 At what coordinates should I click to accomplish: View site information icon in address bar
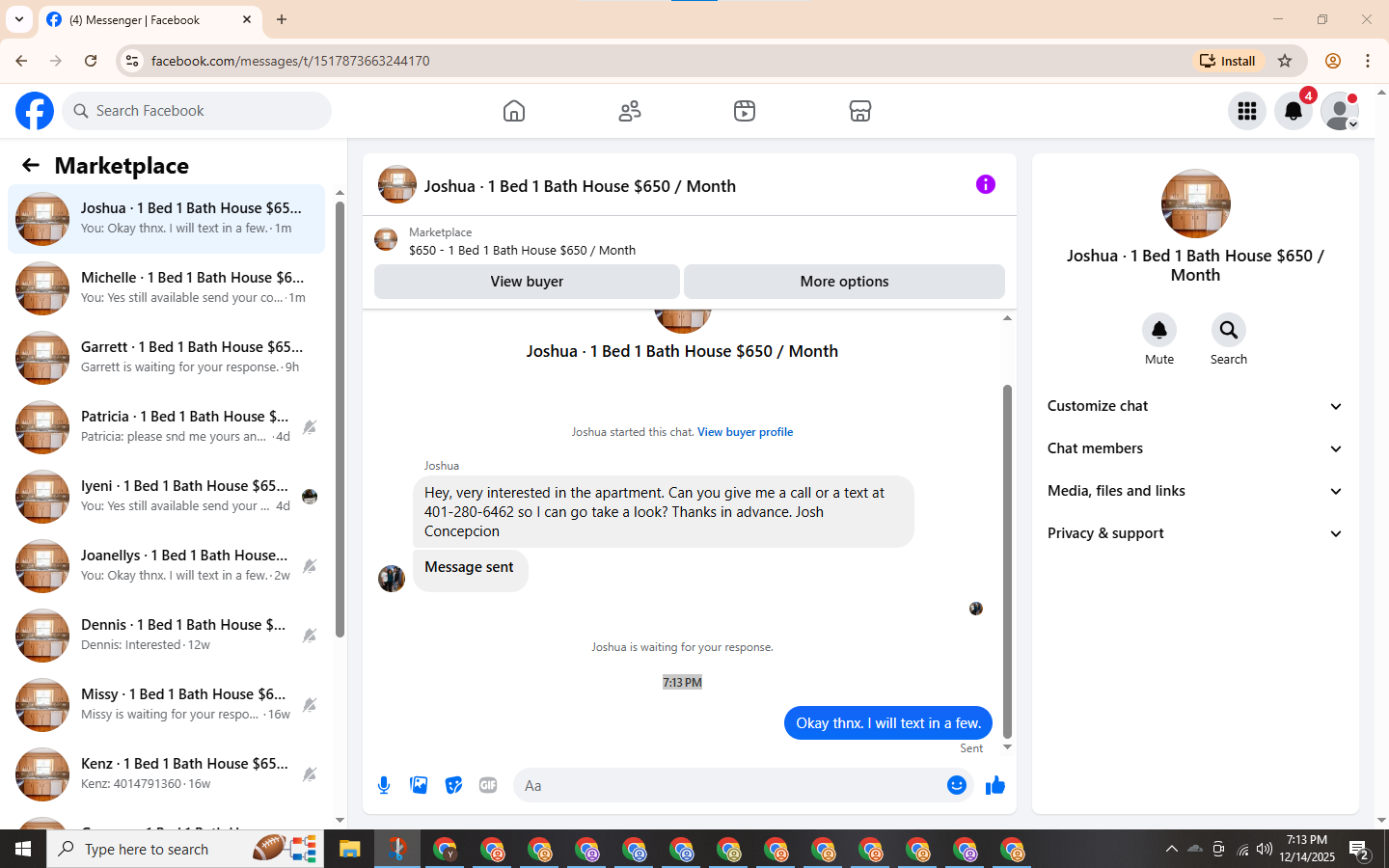pyautogui.click(x=132, y=61)
